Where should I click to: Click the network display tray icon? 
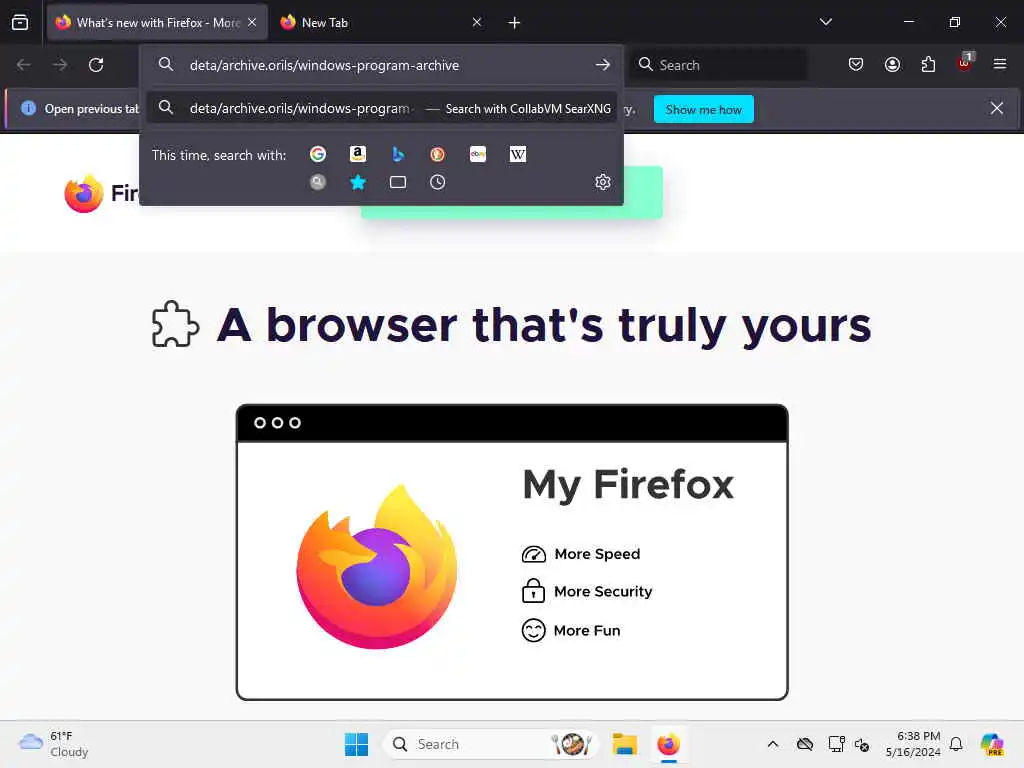click(836, 744)
